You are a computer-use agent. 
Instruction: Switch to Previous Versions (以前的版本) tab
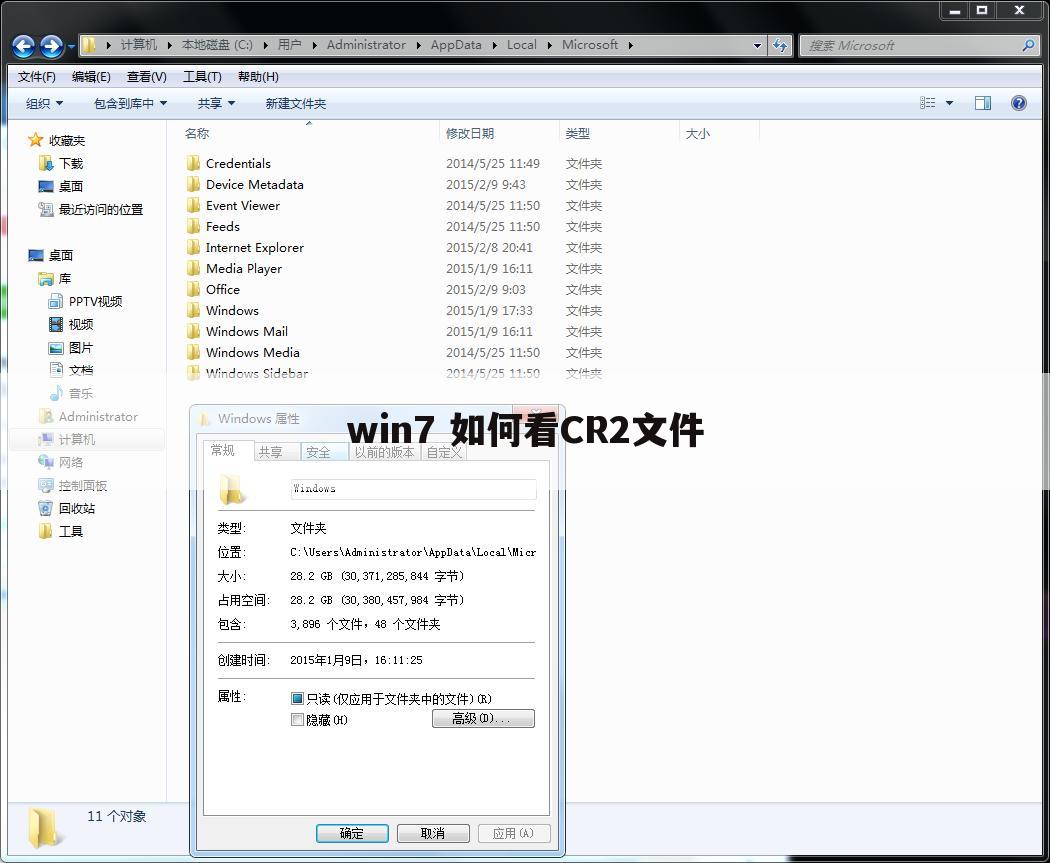(x=384, y=453)
